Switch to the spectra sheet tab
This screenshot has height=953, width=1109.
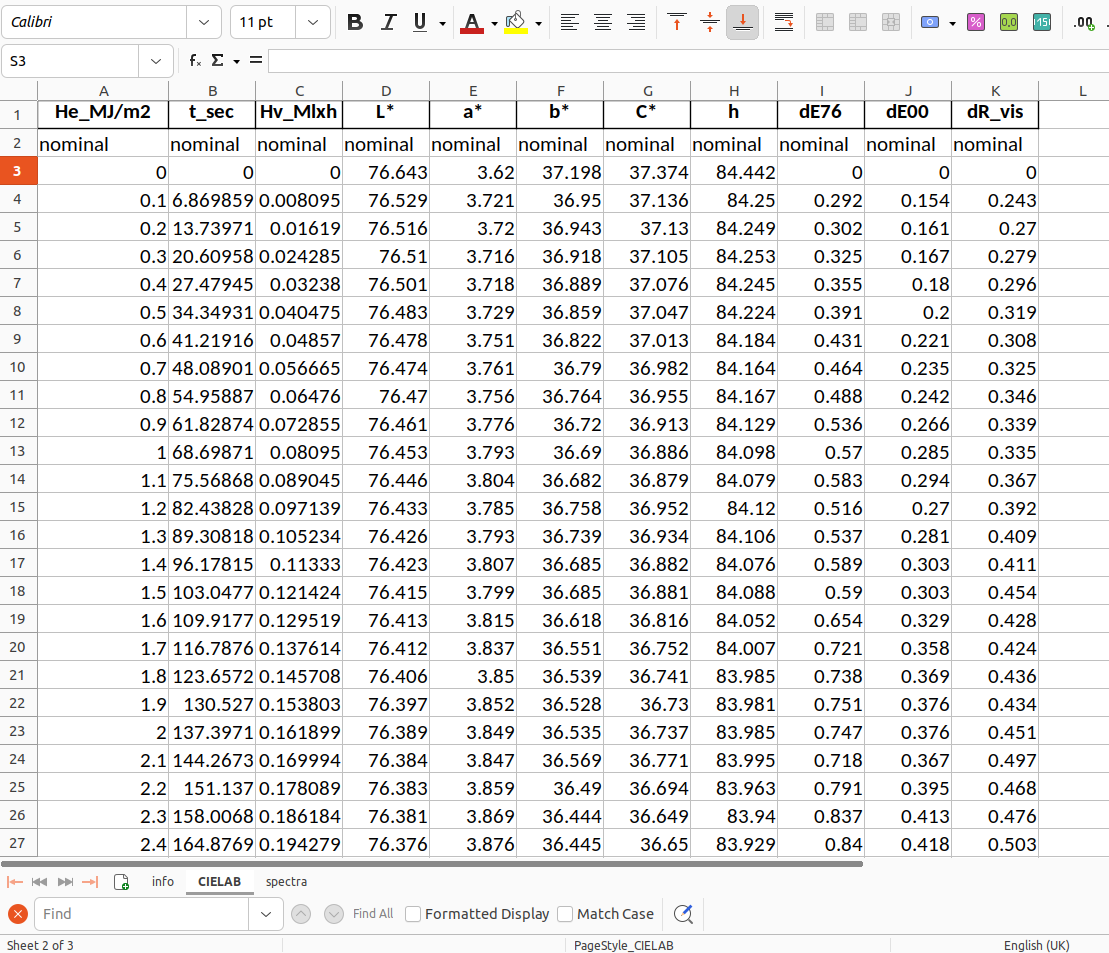coord(286,882)
